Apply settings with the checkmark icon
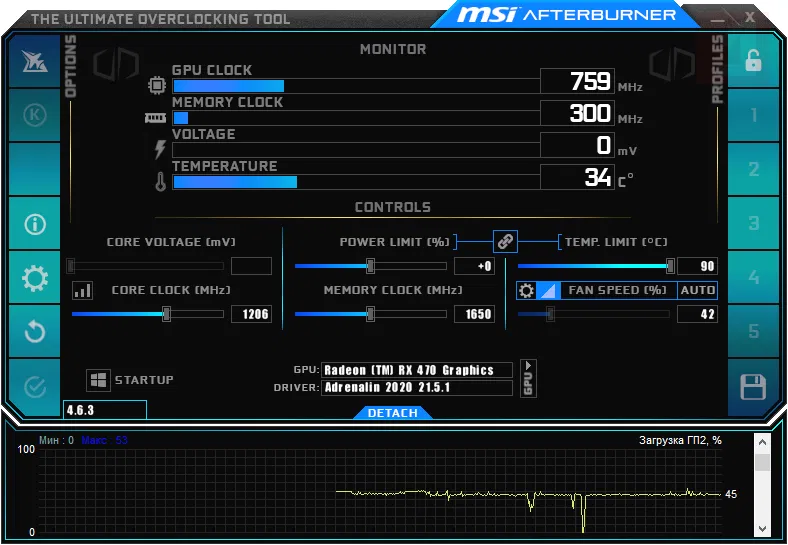 (34, 387)
